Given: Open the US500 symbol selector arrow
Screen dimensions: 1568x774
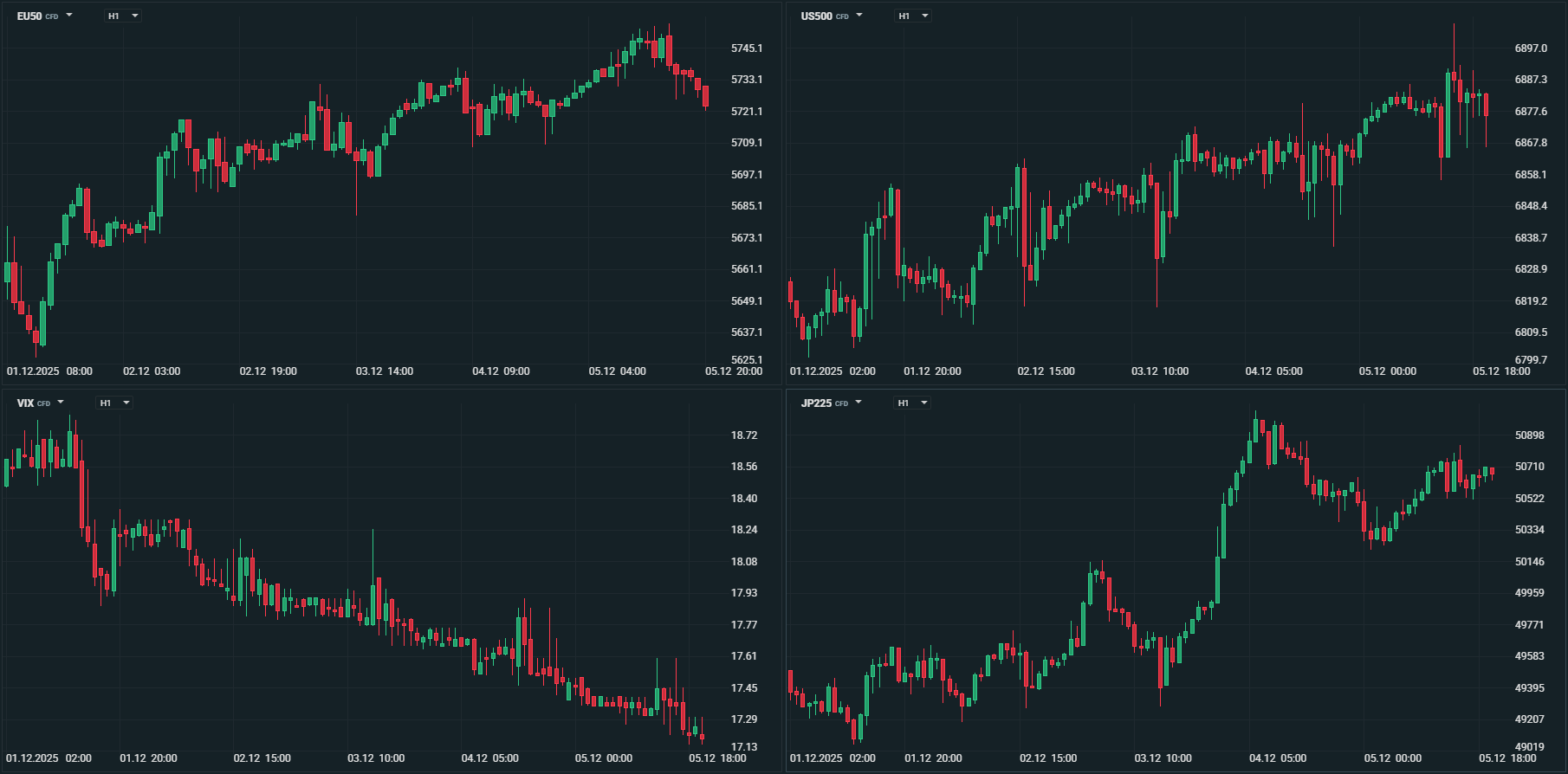Looking at the screenshot, I should 859,16.
